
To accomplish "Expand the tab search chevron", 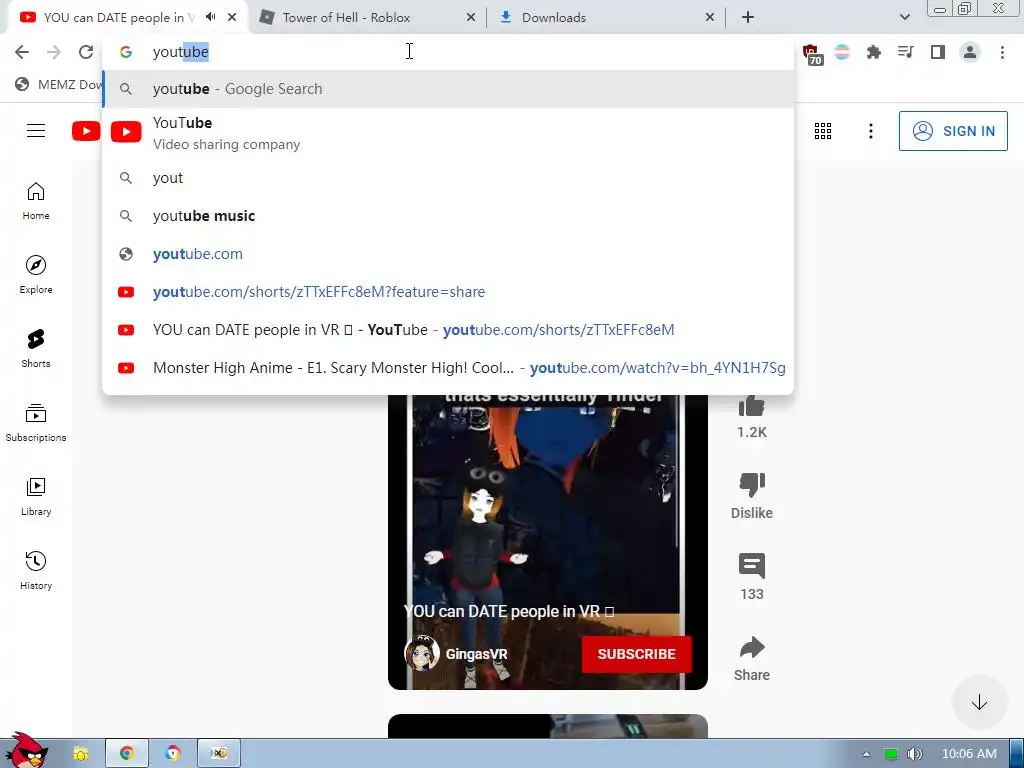I will click(904, 18).
